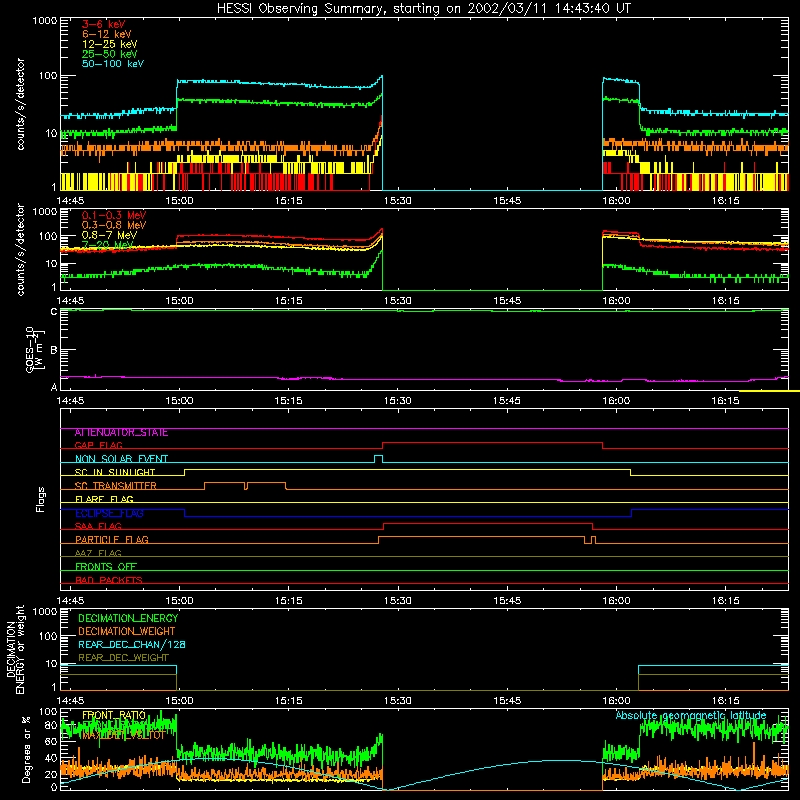Click the Flags panel axis label
This screenshot has width=800, height=800.
[x=40, y=499]
